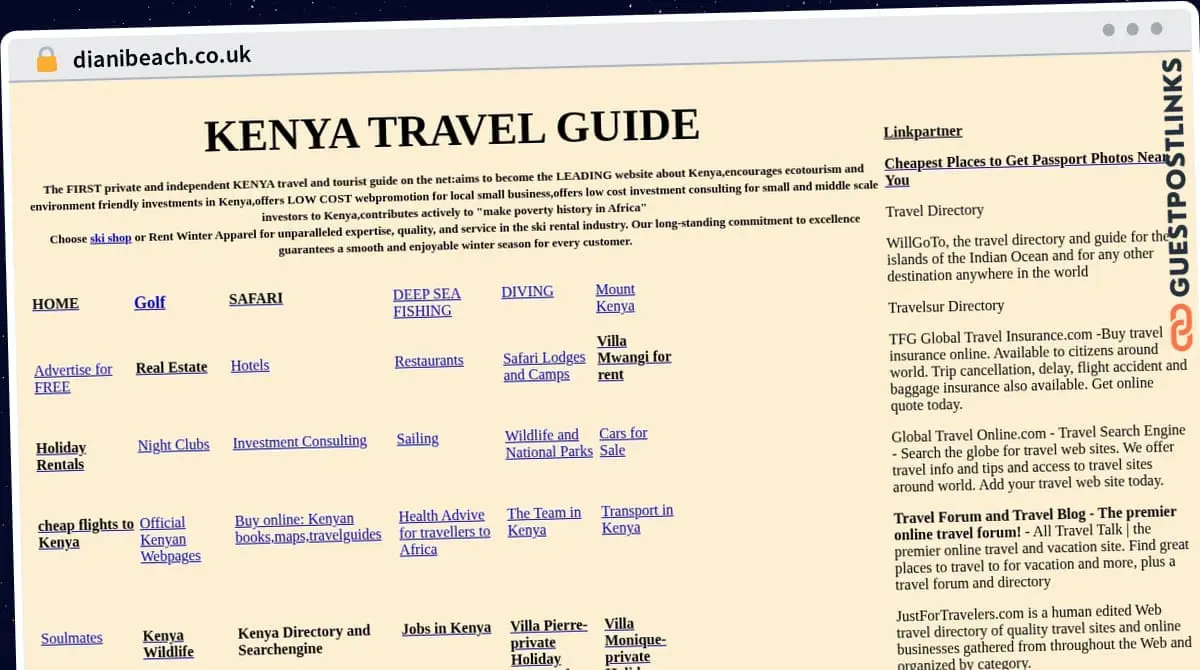The height and width of the screenshot is (670, 1200).
Task: Open DEEP SEA FISHING link
Action: (x=427, y=302)
